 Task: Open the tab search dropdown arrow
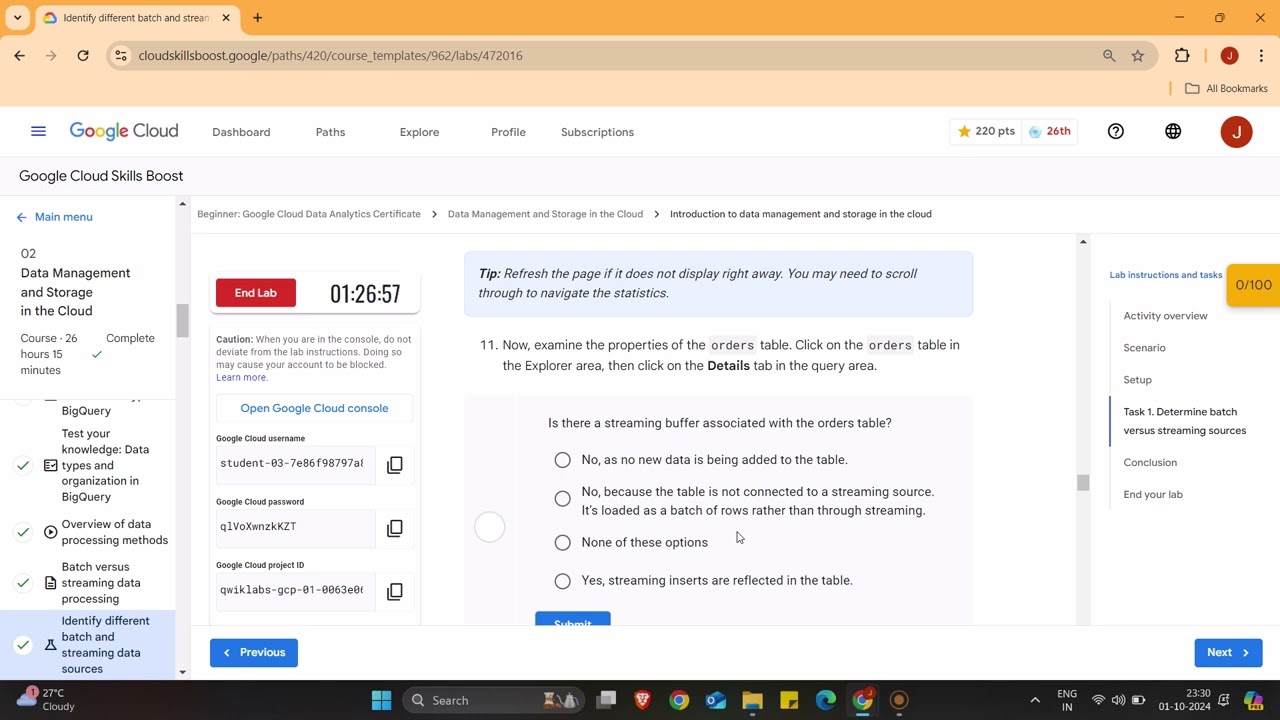pos(17,17)
